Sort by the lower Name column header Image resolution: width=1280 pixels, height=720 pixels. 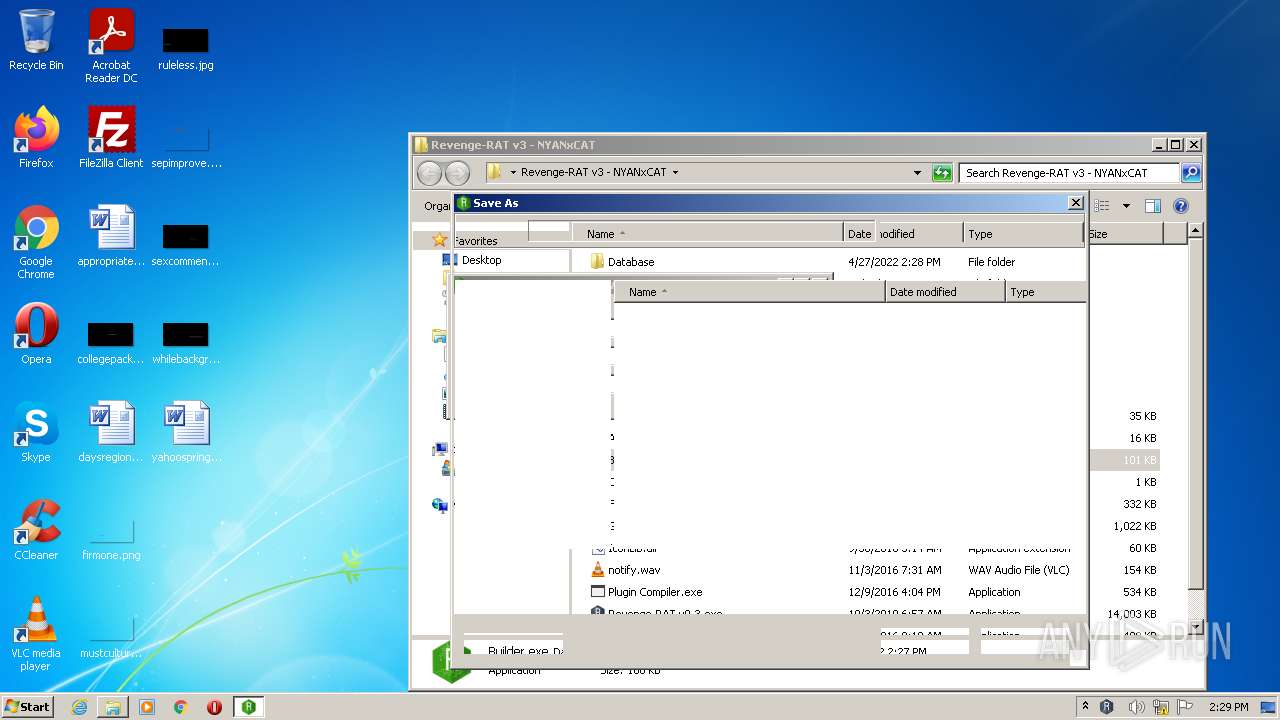(749, 292)
